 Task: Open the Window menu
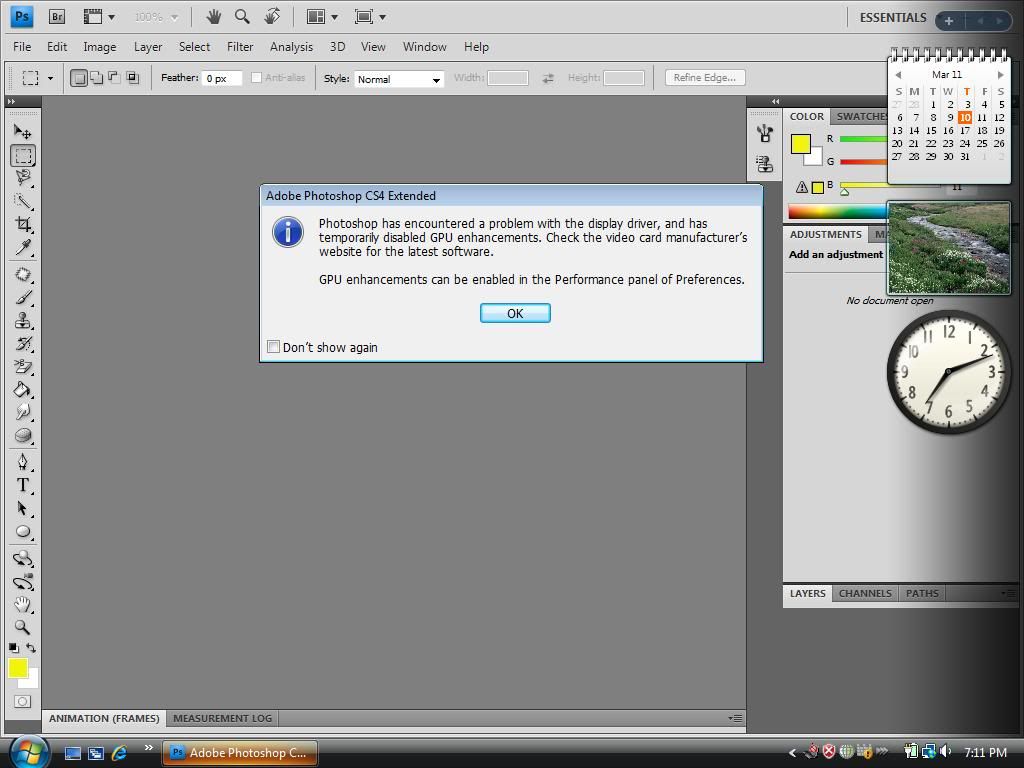pyautogui.click(x=424, y=47)
